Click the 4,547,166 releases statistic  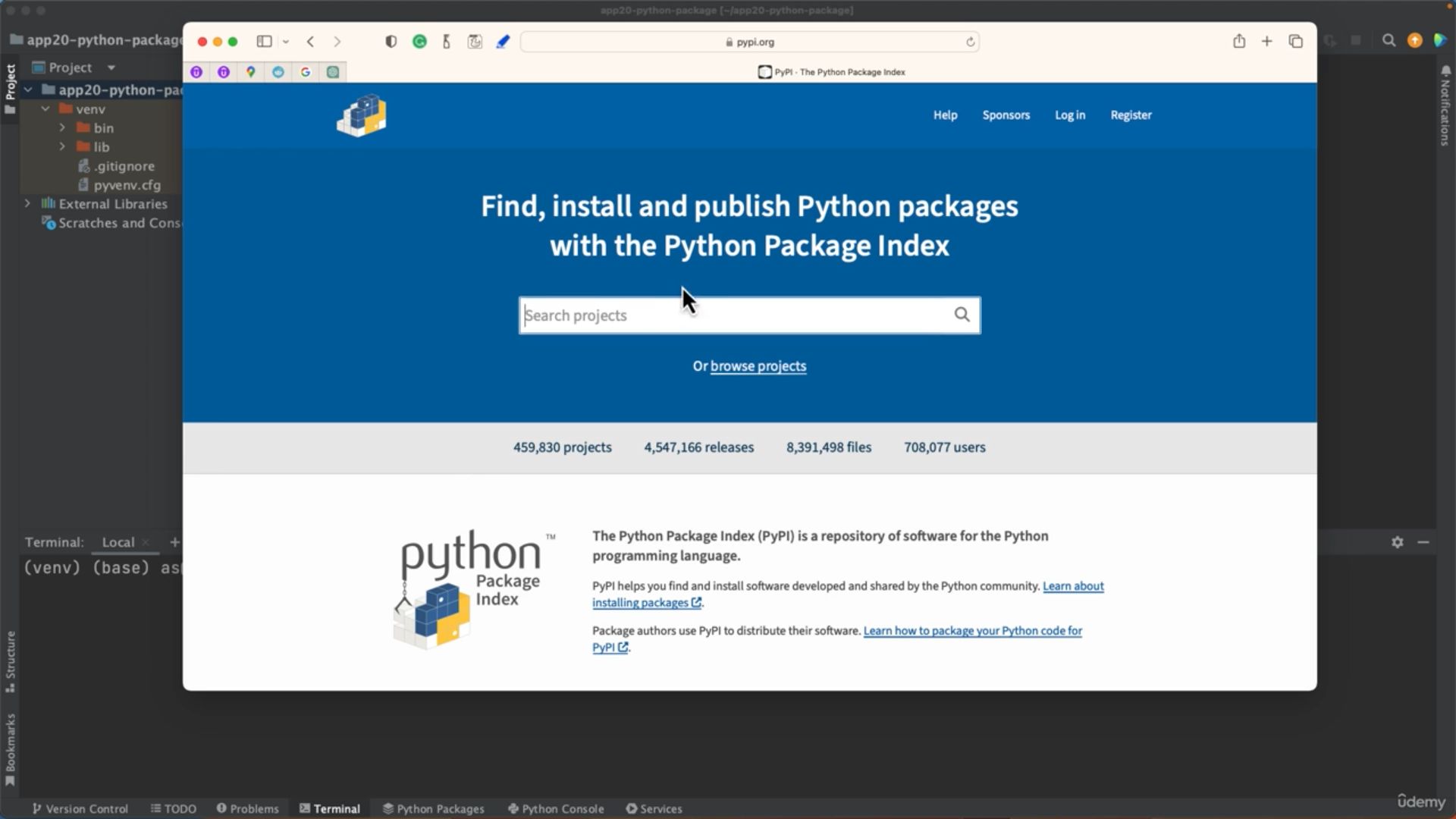tap(699, 447)
